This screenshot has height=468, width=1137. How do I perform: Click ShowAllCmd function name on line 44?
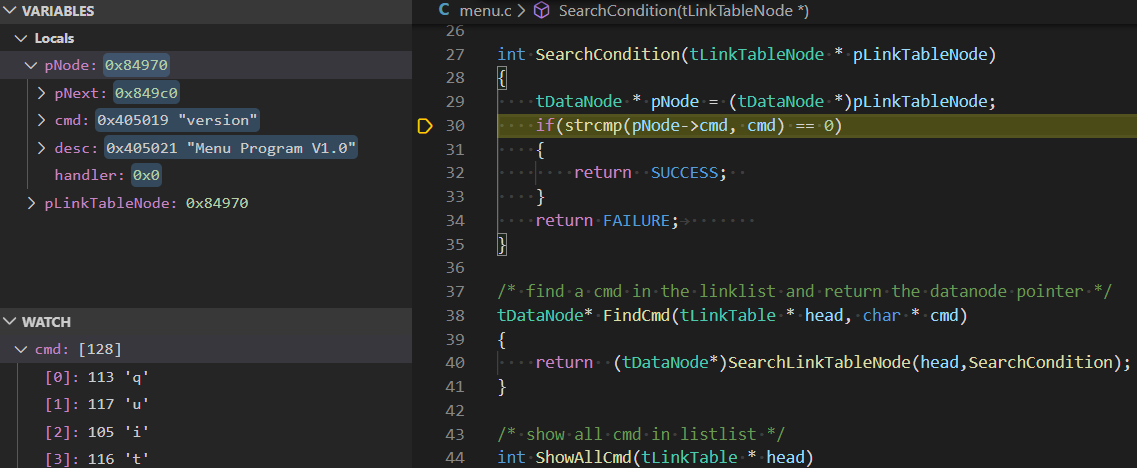tap(583, 458)
